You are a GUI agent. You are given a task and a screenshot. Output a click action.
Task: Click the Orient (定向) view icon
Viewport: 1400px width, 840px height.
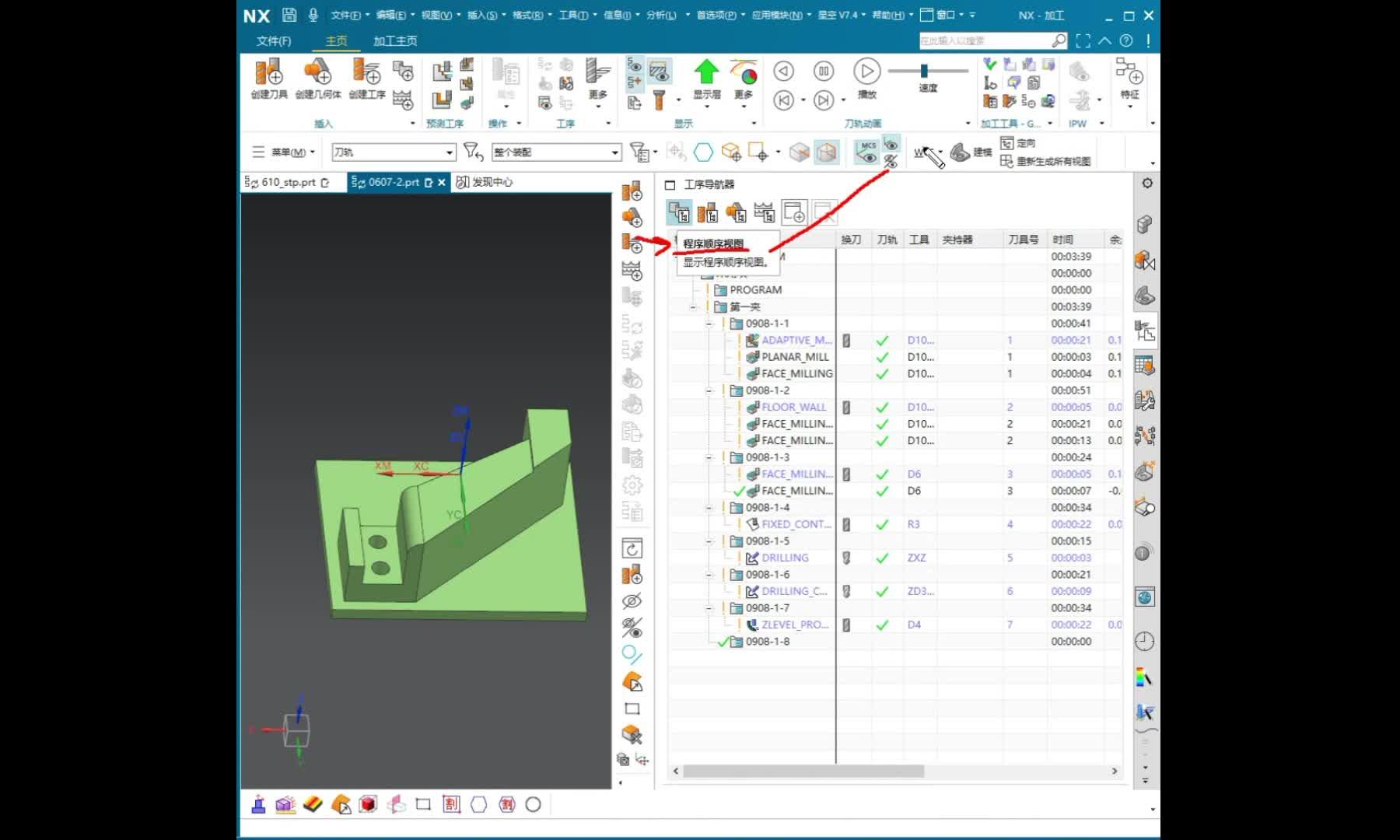(1007, 143)
